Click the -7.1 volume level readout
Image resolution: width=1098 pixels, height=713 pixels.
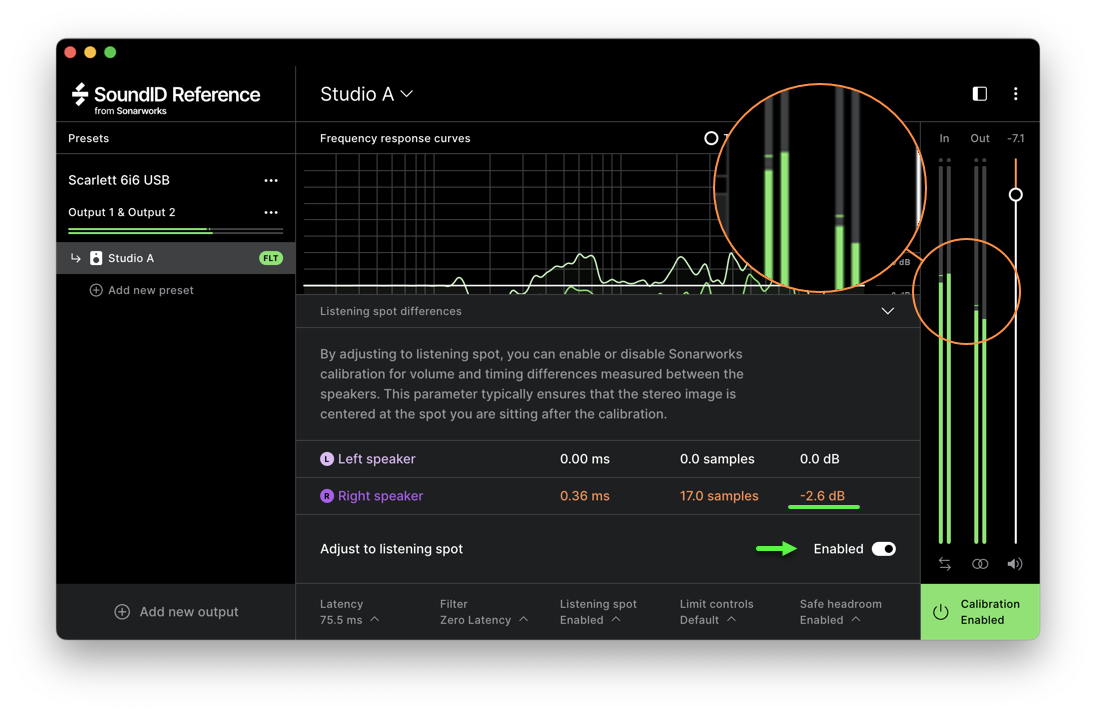pos(1015,139)
